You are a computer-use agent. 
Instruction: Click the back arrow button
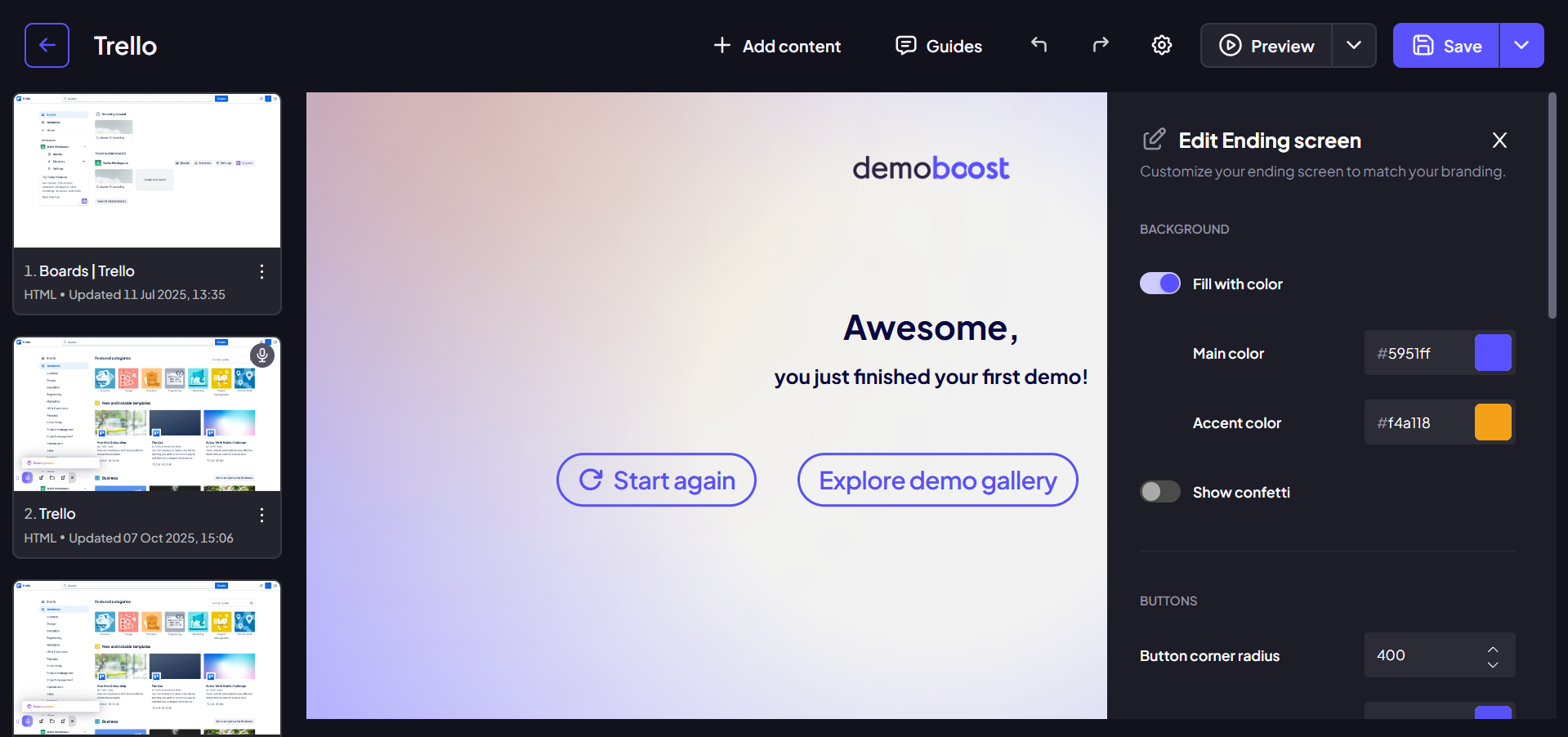point(47,45)
